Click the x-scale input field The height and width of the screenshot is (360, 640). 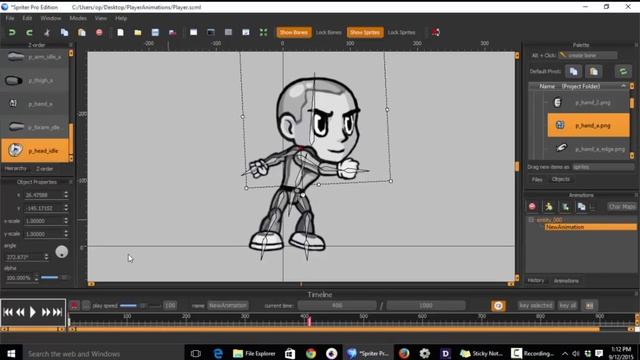[x=43, y=221]
